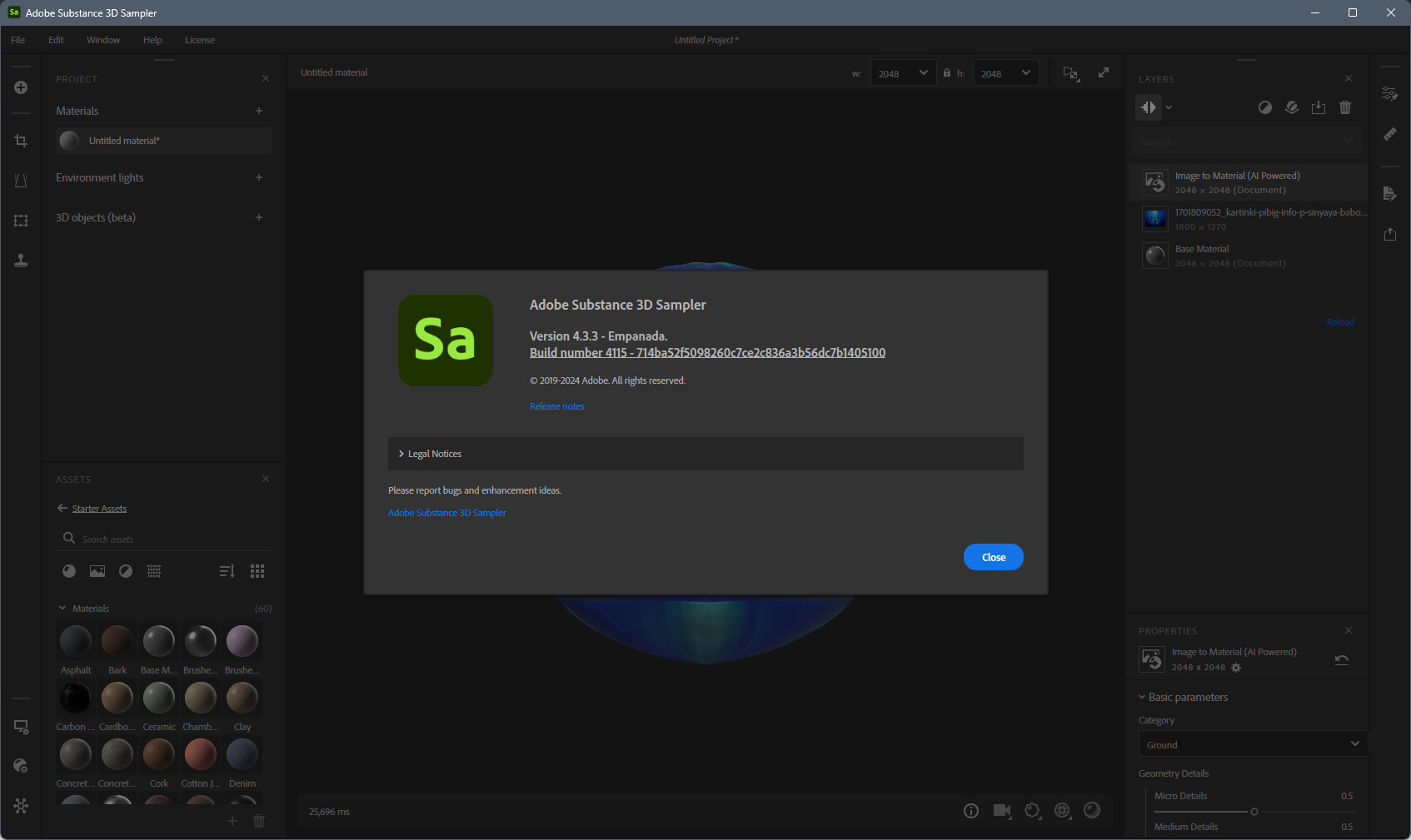Select the Asphalt material thumbnail
Screen dimensions: 1411x840
(76, 641)
